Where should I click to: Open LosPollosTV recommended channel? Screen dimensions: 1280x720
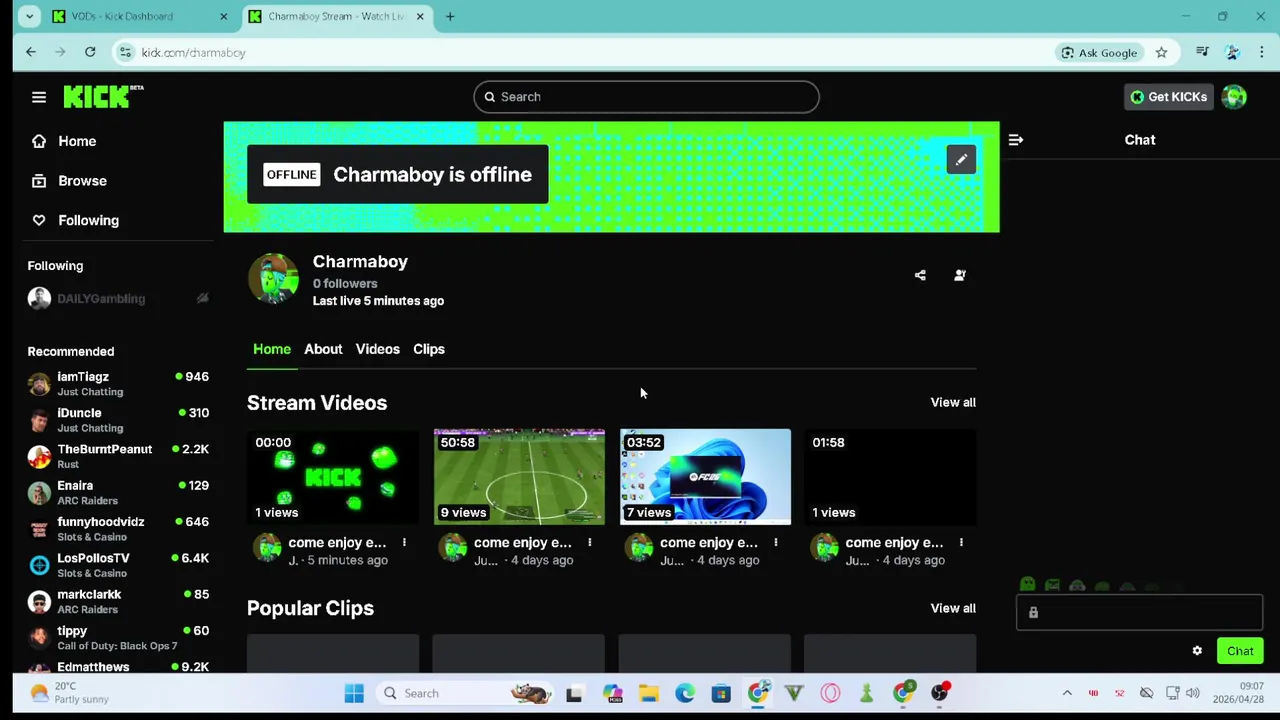pos(118,565)
